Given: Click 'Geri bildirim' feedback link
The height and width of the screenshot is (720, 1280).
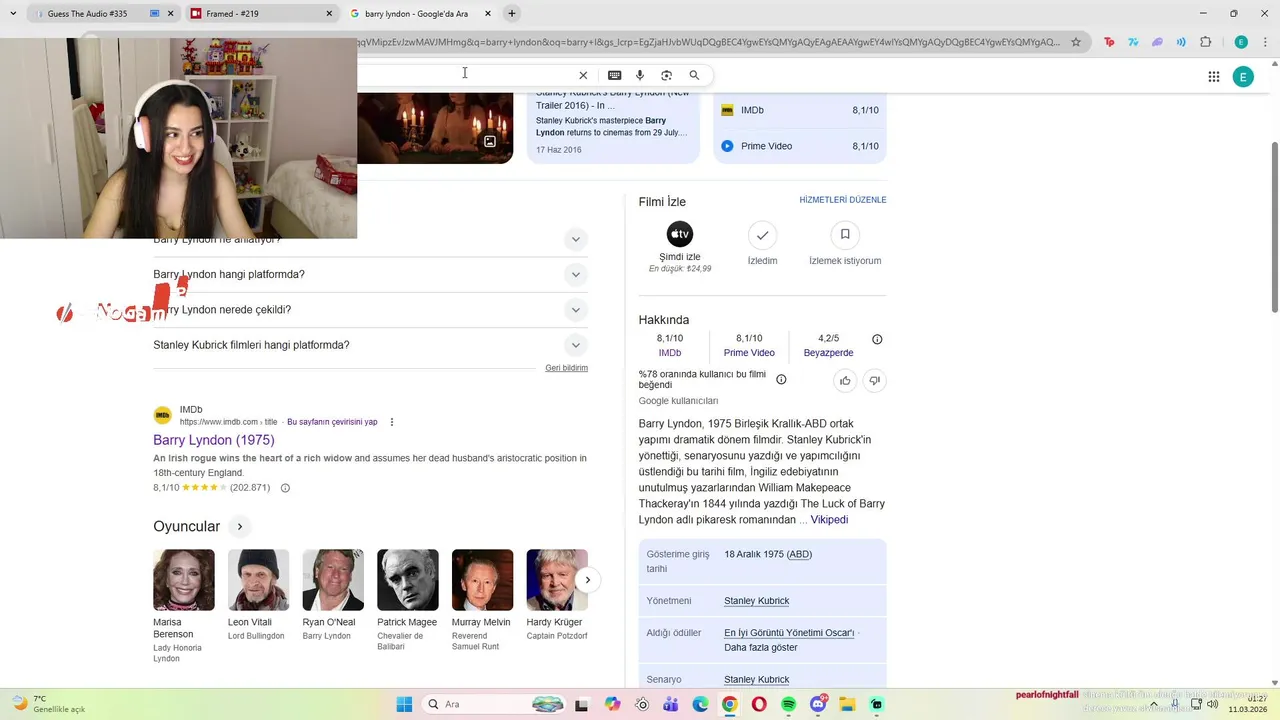Looking at the screenshot, I should coord(566,368).
